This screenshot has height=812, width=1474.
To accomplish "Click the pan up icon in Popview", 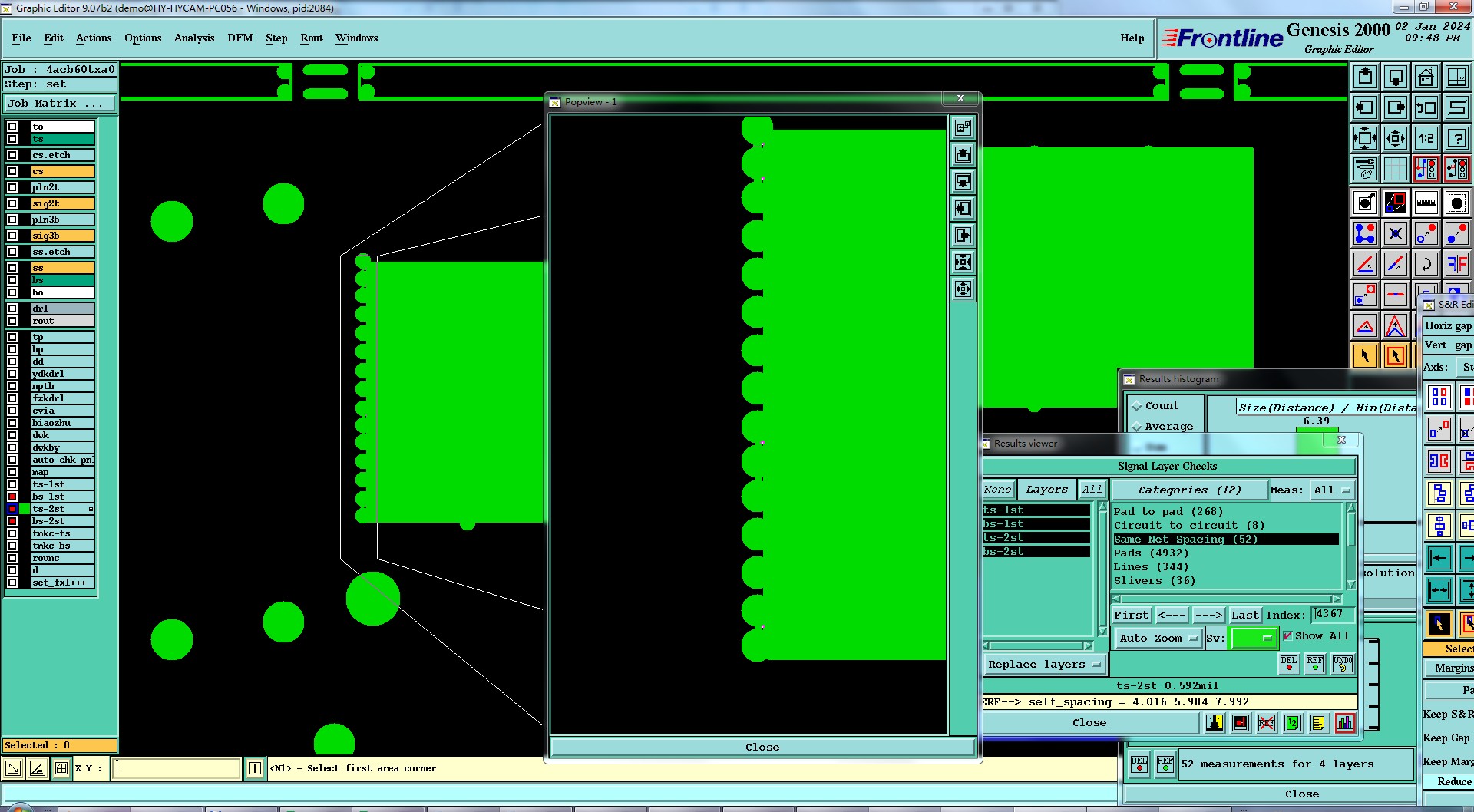I will (x=963, y=154).
